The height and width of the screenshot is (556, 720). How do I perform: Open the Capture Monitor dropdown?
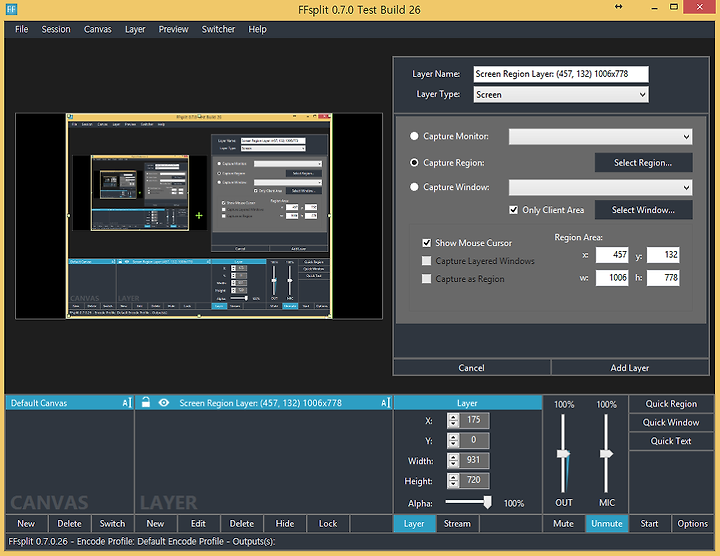(x=600, y=136)
